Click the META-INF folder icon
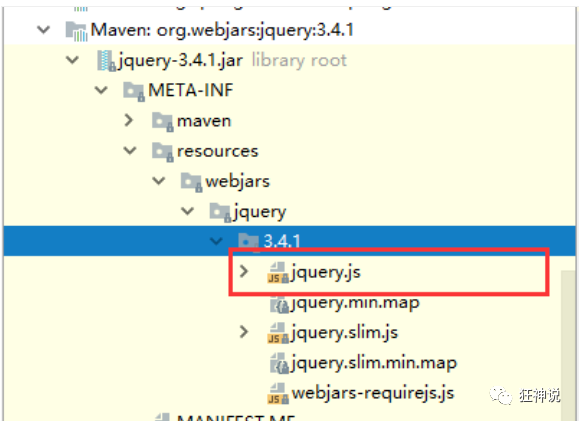The height and width of the screenshot is (429, 582). 134,91
